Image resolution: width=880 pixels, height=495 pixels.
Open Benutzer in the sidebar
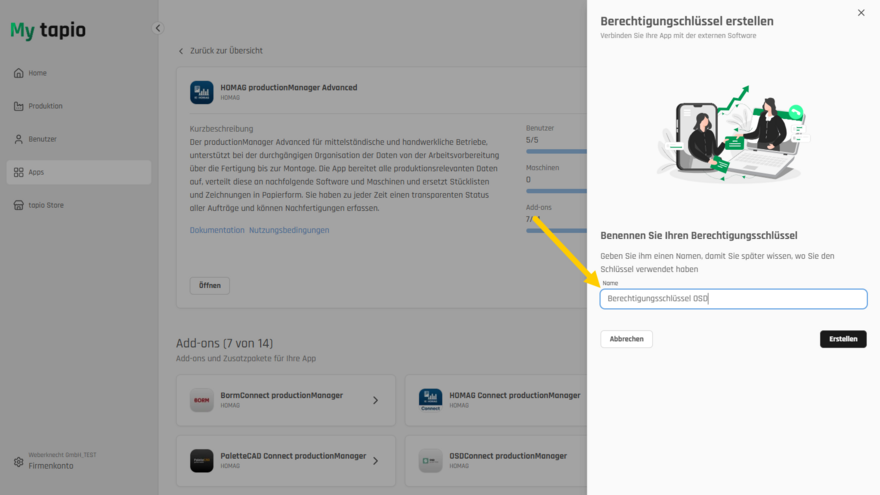(79, 139)
